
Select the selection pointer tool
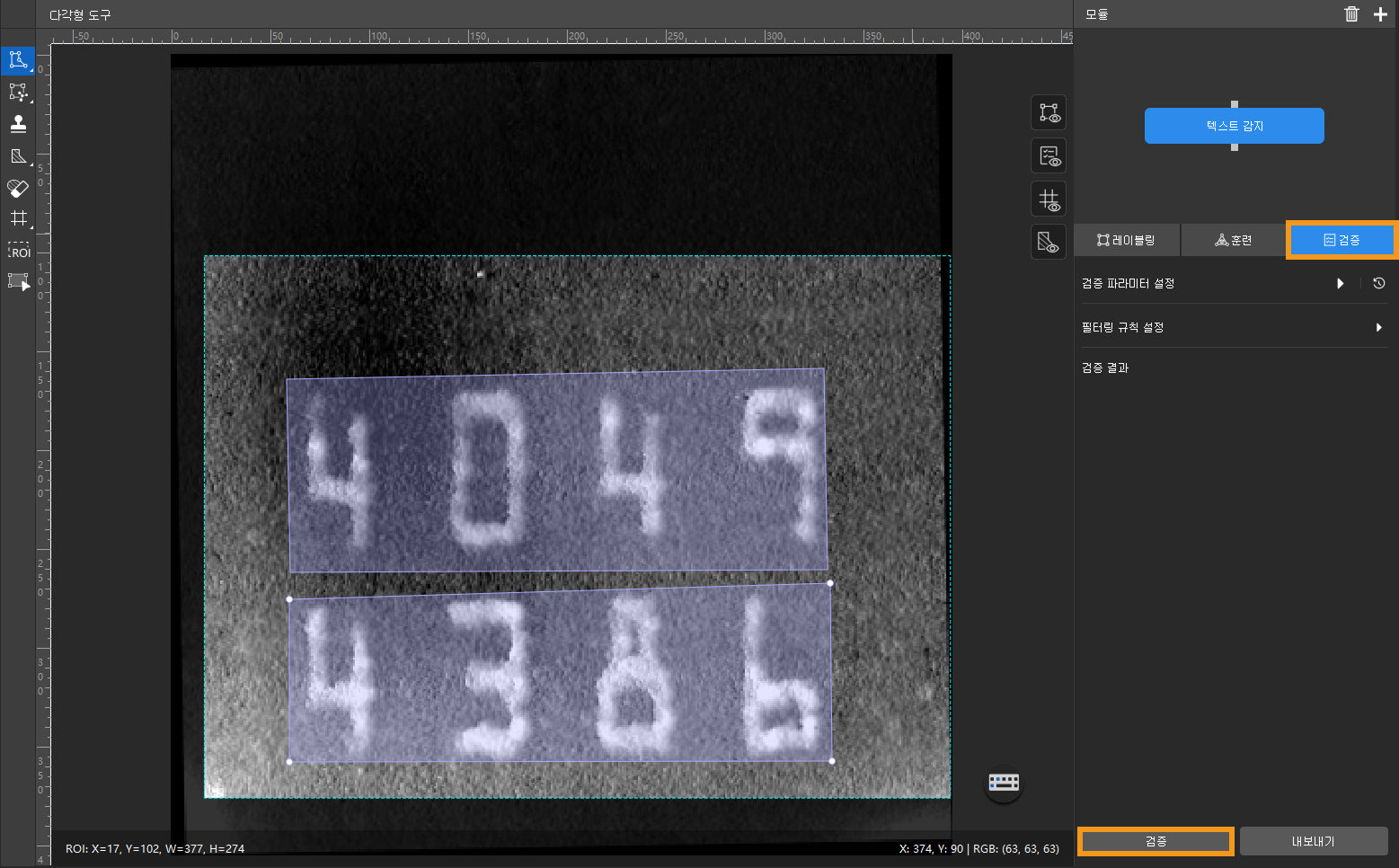18,281
